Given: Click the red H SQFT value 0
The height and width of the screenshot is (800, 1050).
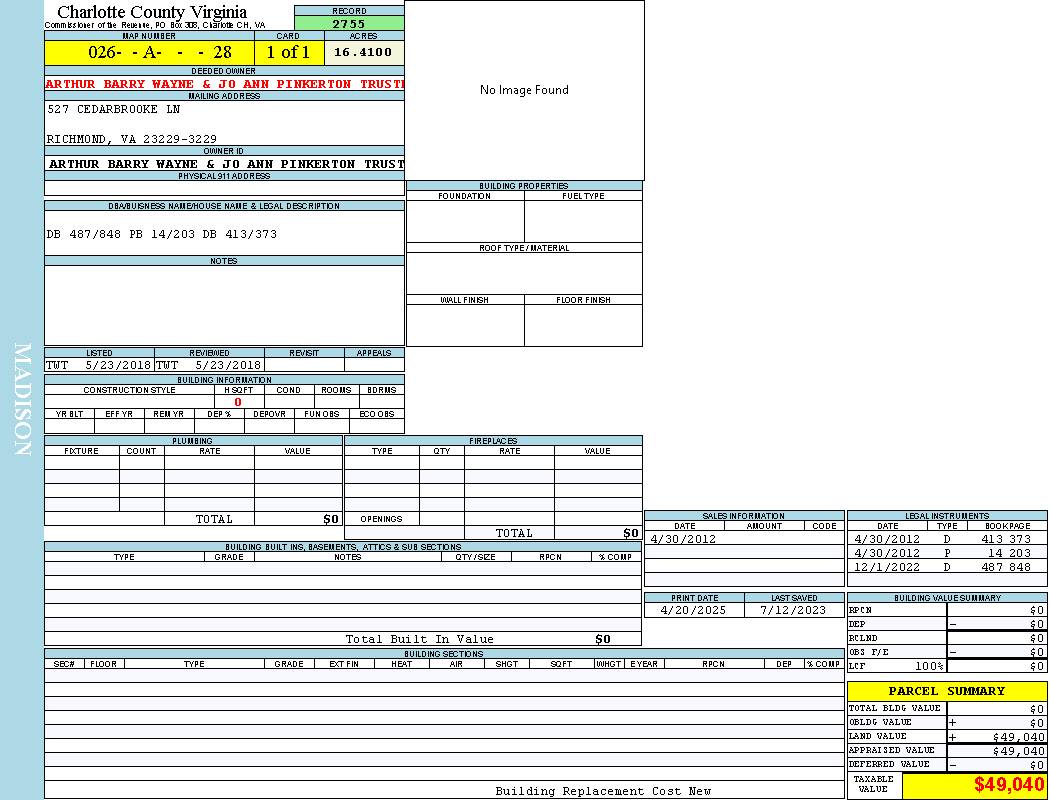Looking at the screenshot, I should click(x=238, y=402).
